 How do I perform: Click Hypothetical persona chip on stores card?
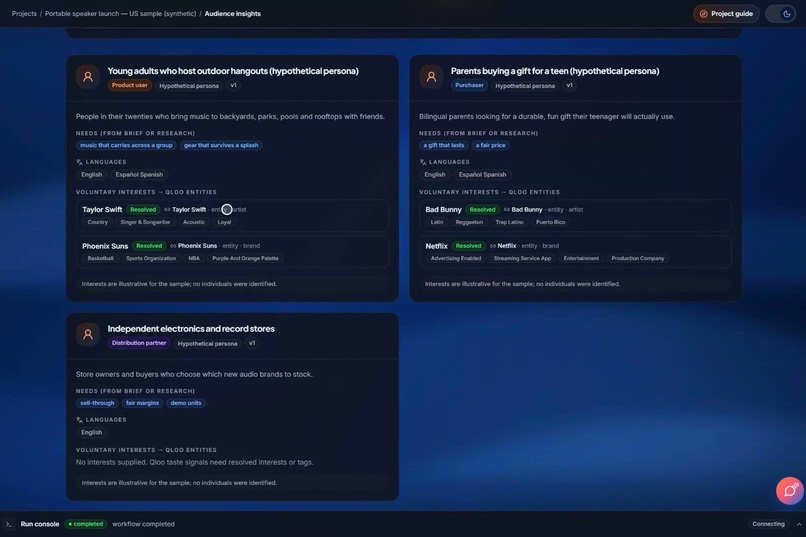coord(208,343)
